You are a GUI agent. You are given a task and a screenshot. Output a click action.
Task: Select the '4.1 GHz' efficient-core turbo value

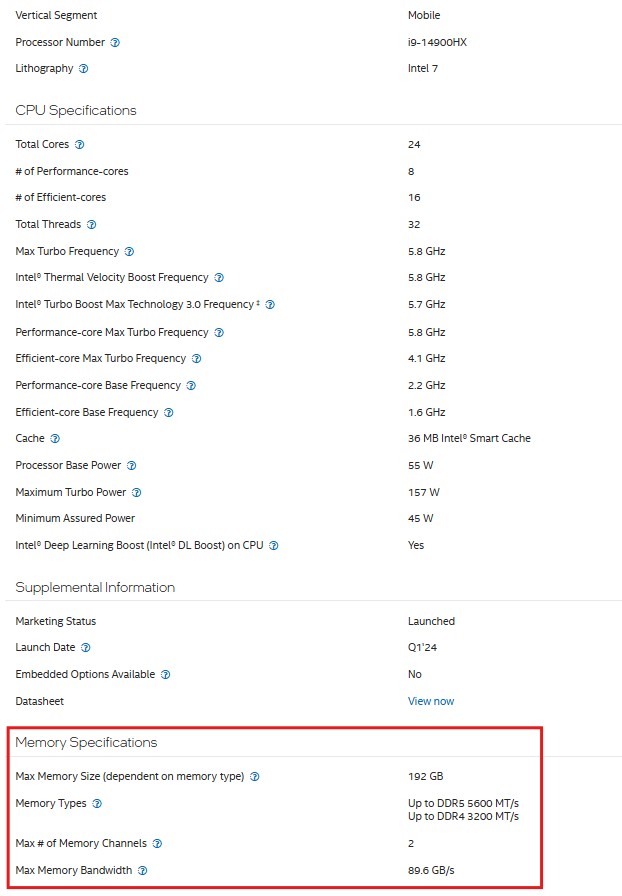coord(426,358)
